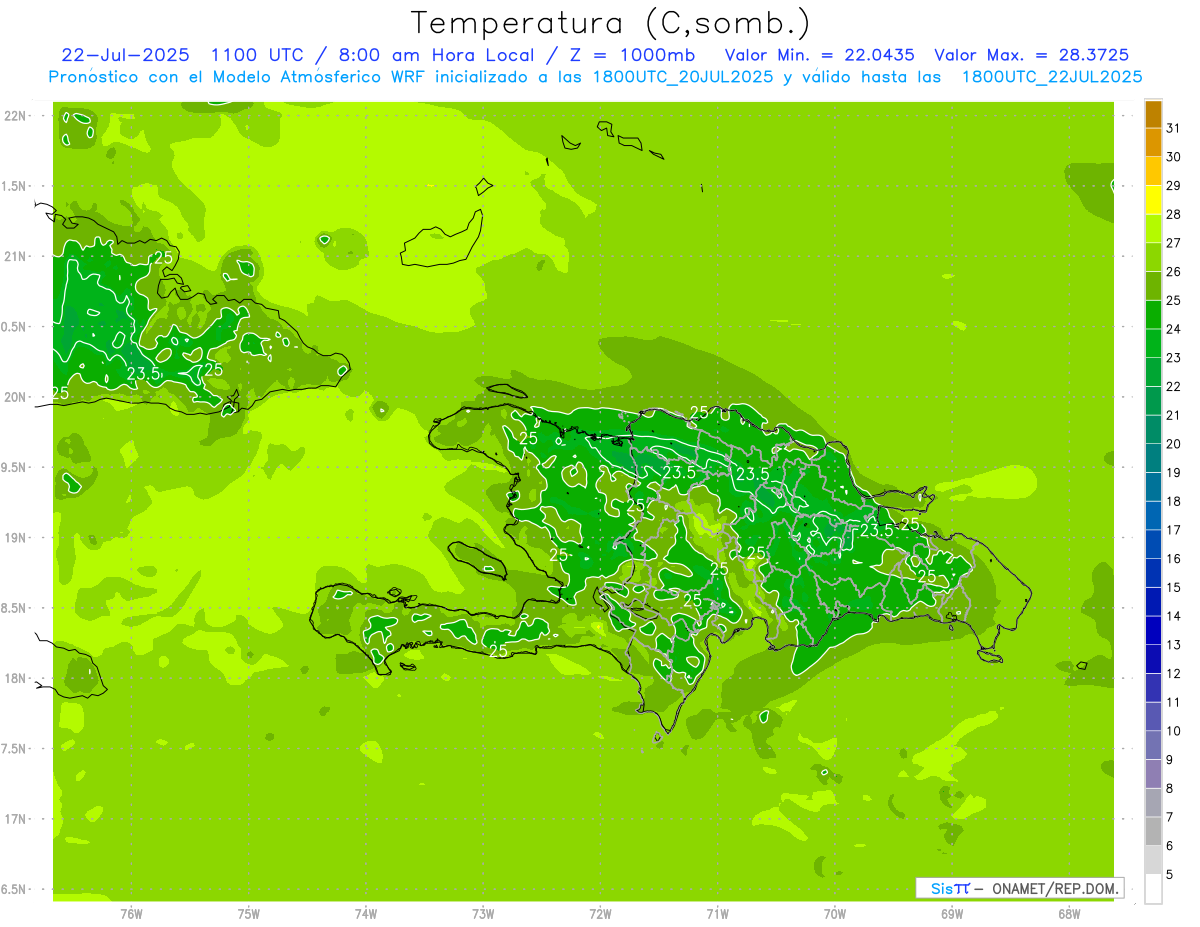The width and height of the screenshot is (1200, 927).
Task: Click the 1100 UTC time text
Action: tap(258, 55)
